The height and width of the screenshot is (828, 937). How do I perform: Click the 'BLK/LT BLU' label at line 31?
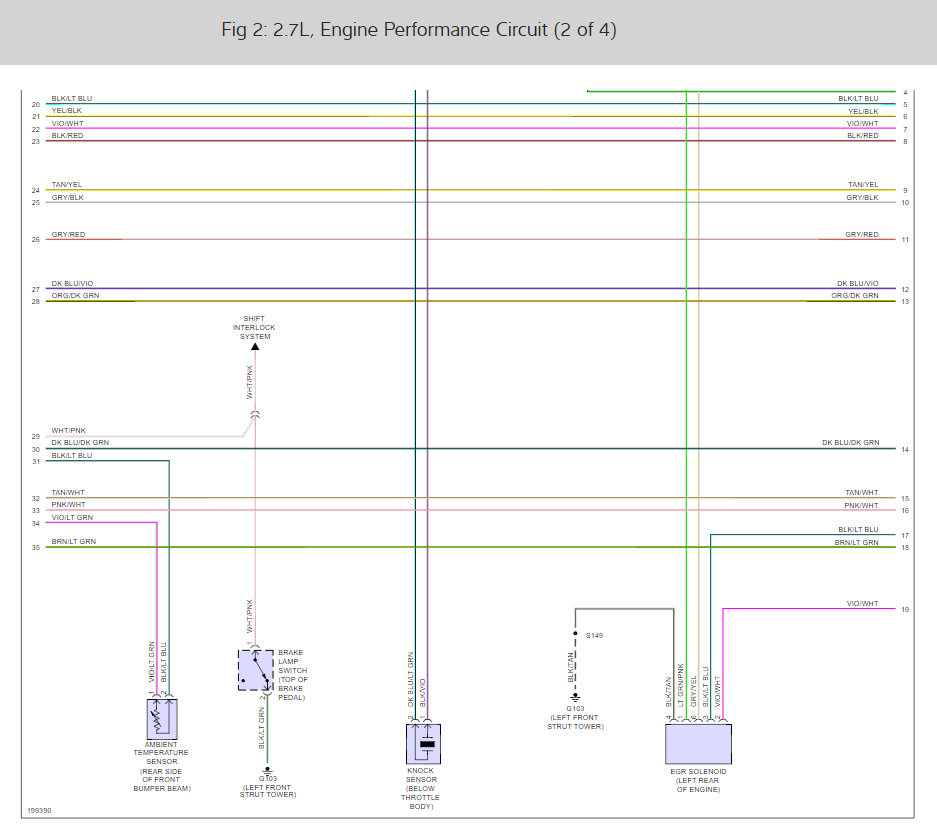coord(72,456)
